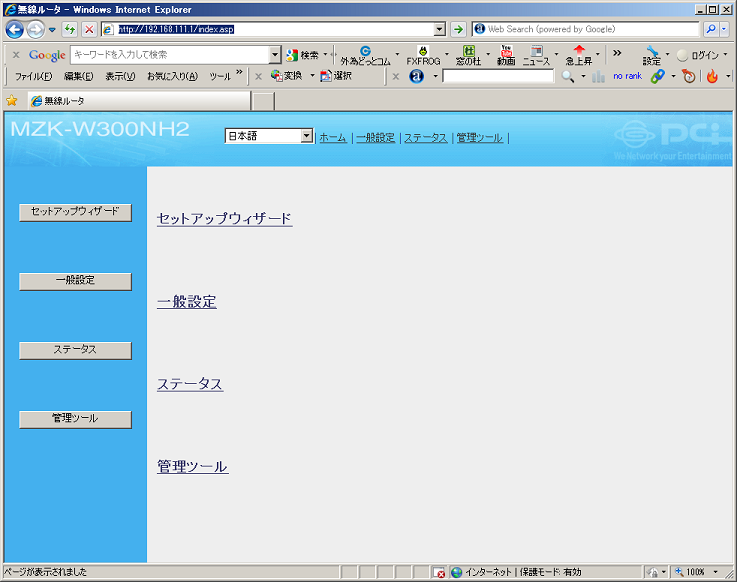737x582 pixels.
Task: Open the FXFROG toolbar icon
Action: 423,54
